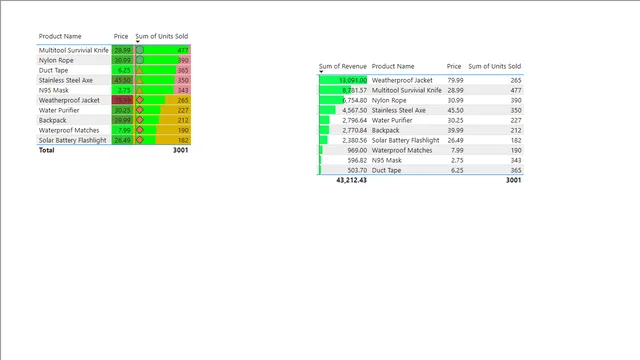Click the 265 units cell in the revenue table
Viewport: 640px width, 360px height.
pyautogui.click(x=516, y=80)
